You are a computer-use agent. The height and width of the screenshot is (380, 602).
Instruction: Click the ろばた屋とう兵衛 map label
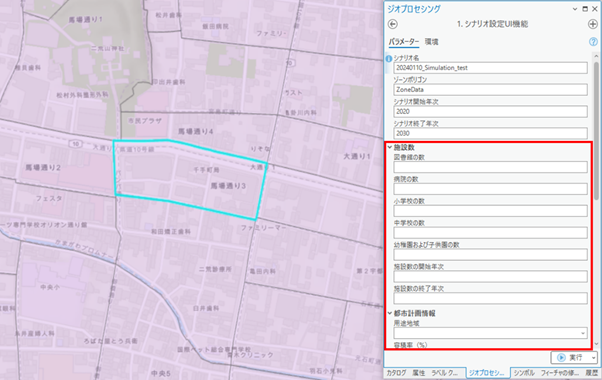[x=111, y=341]
